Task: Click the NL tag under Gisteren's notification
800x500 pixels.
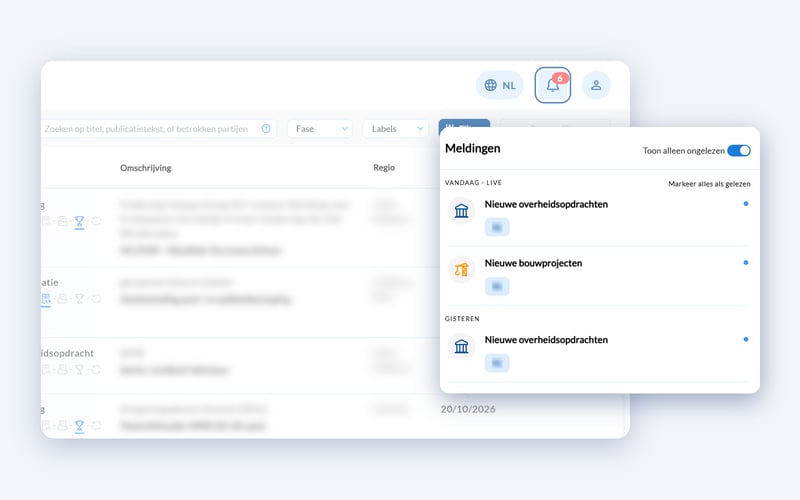Action: pos(497,363)
